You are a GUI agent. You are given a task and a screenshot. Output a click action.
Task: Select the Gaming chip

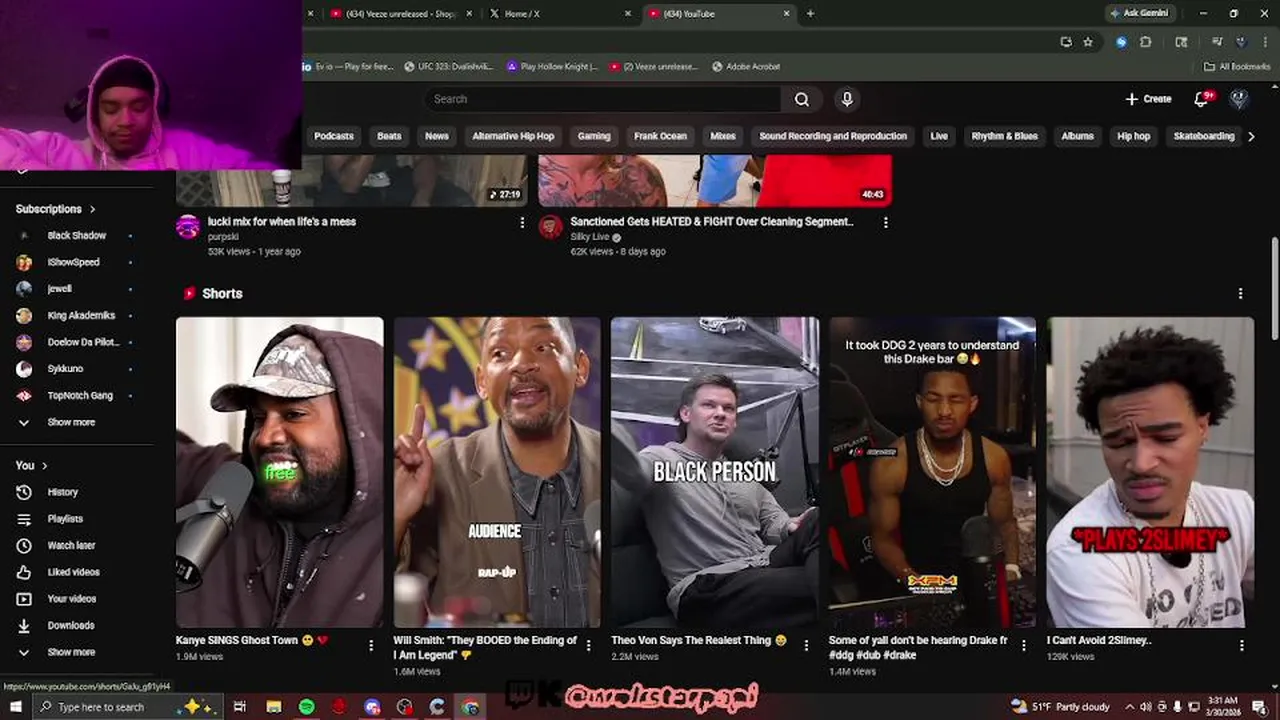[x=594, y=136]
